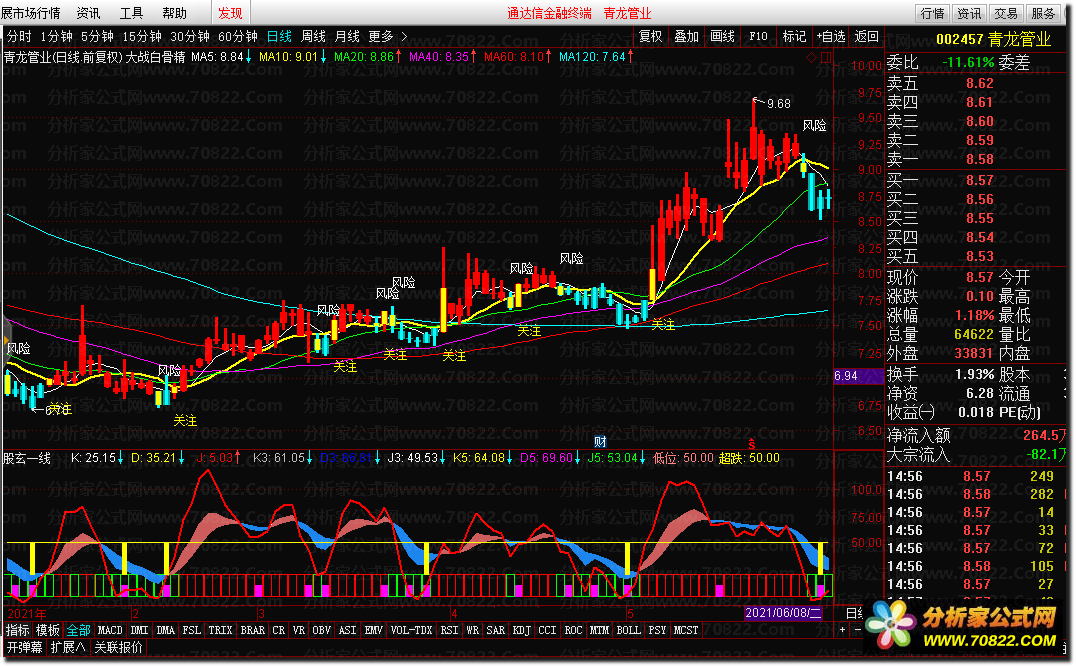Screen dimensions: 1076x666
Task: Open the 财 financial marker on chart
Action: [600, 442]
